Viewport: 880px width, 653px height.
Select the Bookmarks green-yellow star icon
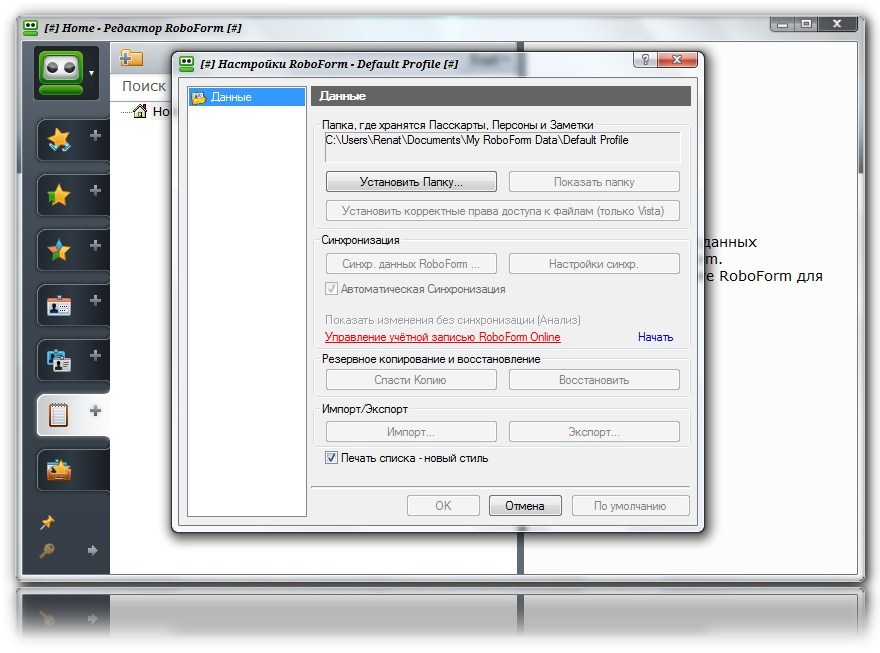(x=59, y=195)
